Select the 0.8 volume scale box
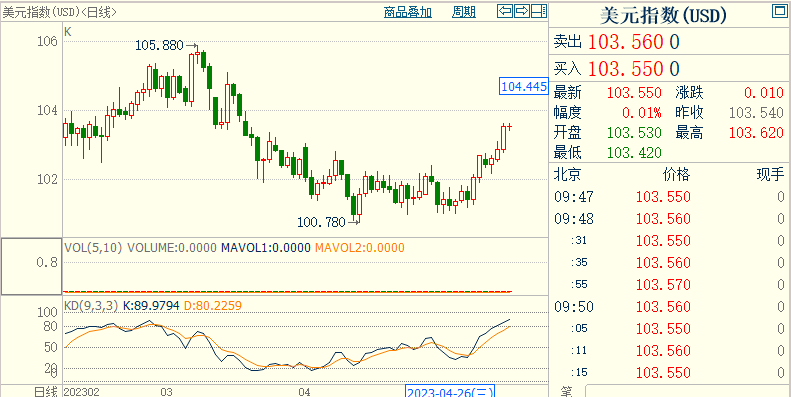 (x=31, y=266)
